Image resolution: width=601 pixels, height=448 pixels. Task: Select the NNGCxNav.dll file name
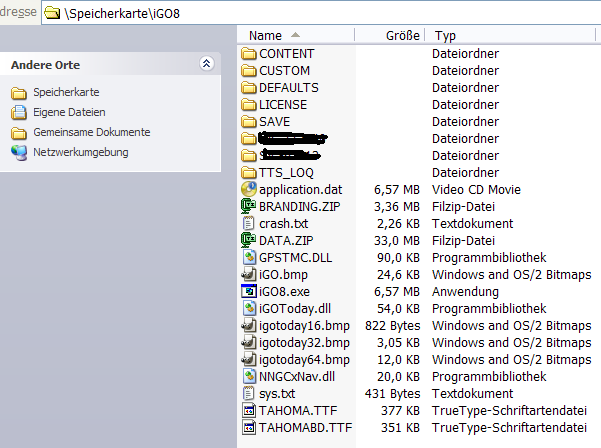pyautogui.click(x=297, y=377)
